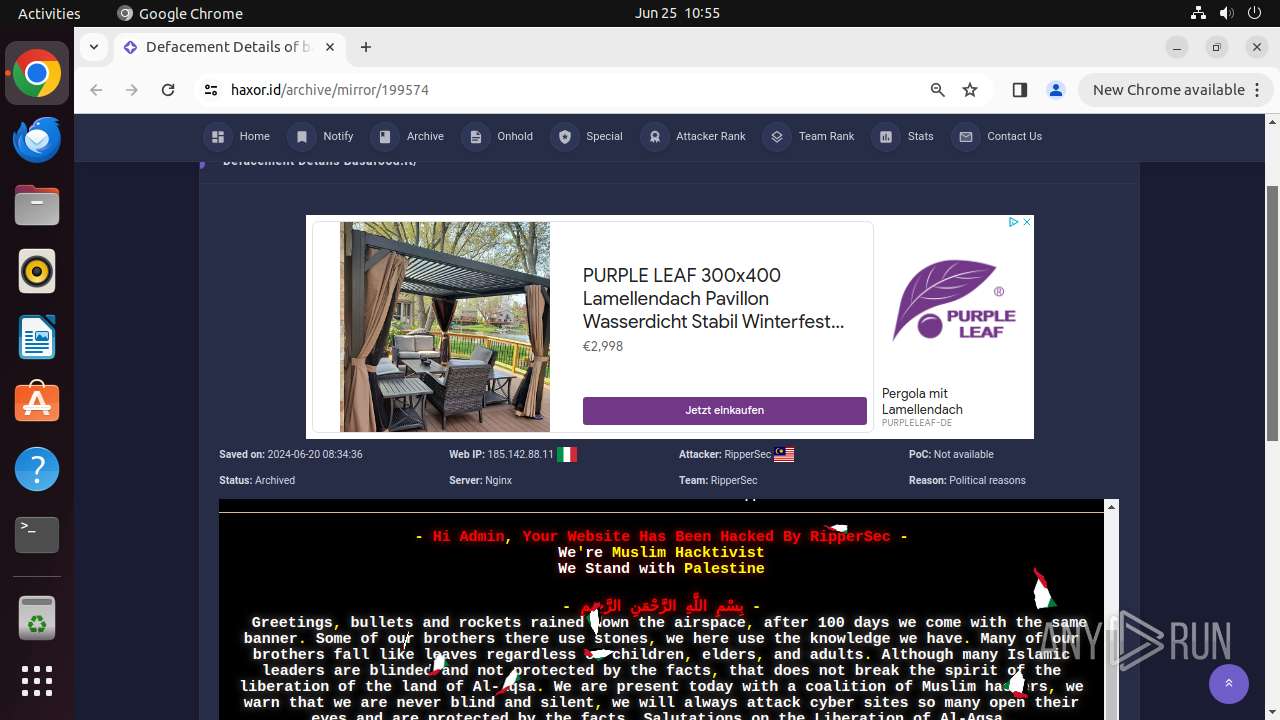
Task: Open the Archive nav icon
Action: pyautogui.click(x=384, y=137)
